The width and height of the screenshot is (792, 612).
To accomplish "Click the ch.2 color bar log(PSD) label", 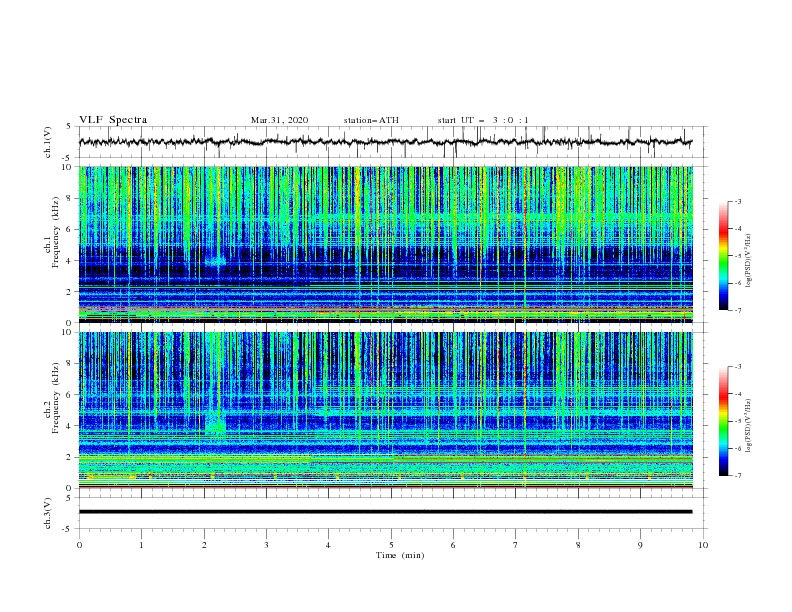I will pos(749,426).
